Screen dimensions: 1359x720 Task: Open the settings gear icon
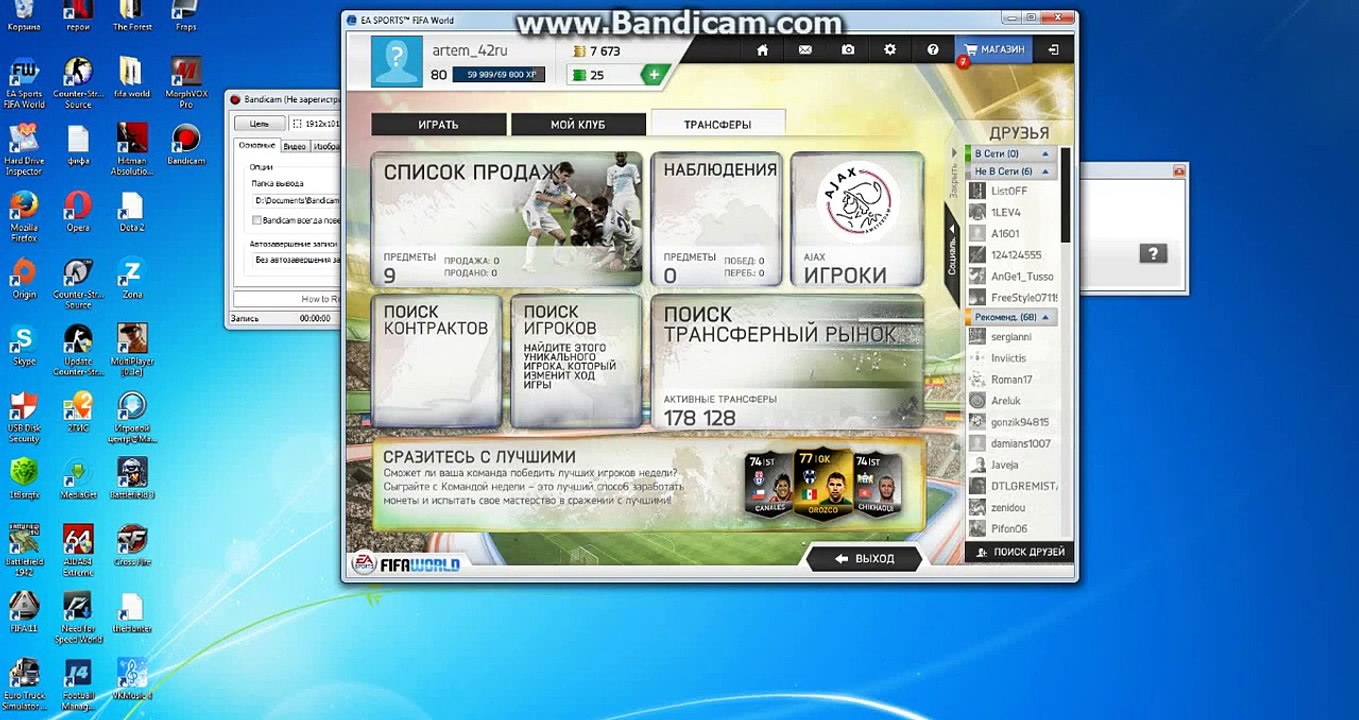click(x=890, y=49)
